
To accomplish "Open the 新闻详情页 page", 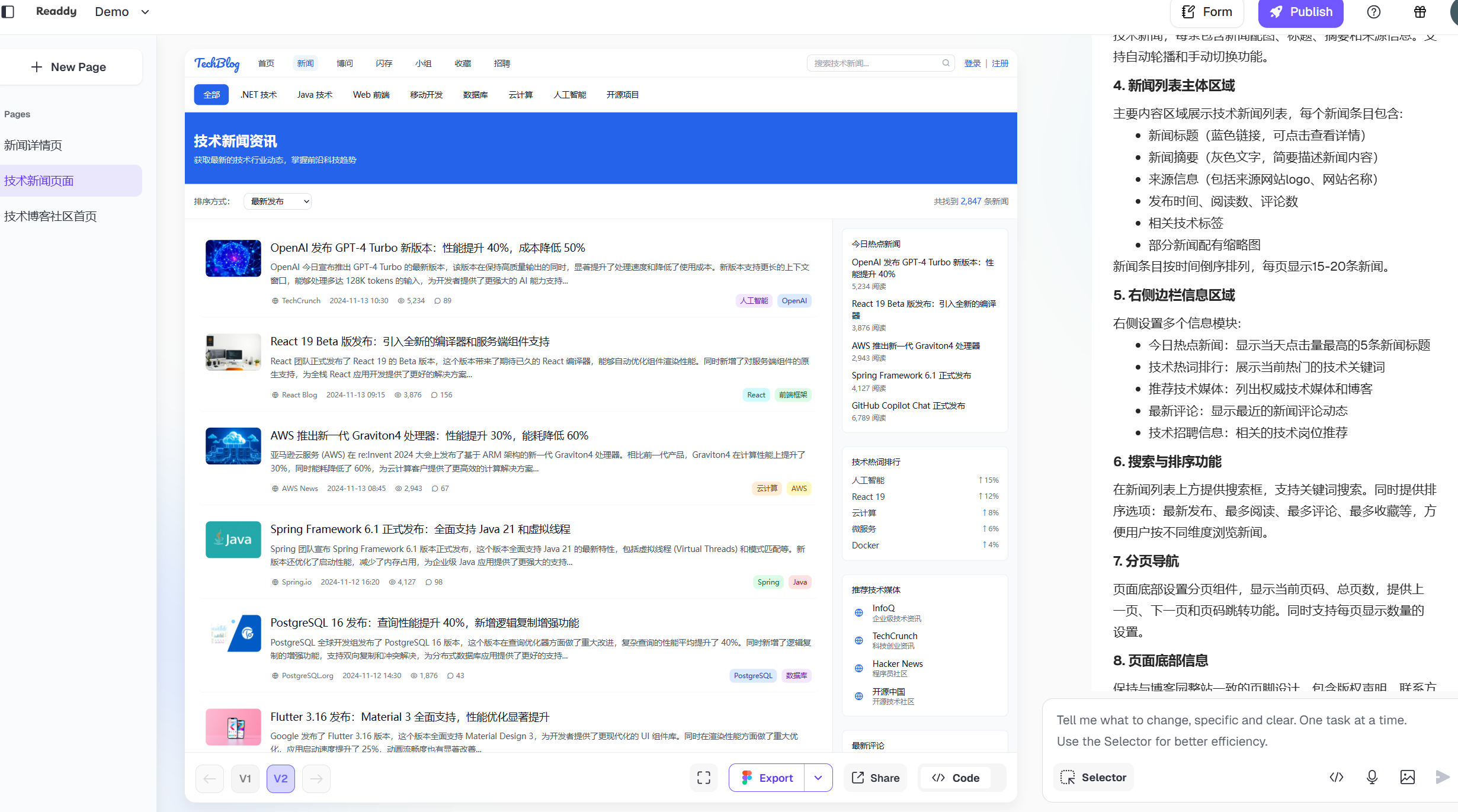I will (x=33, y=145).
